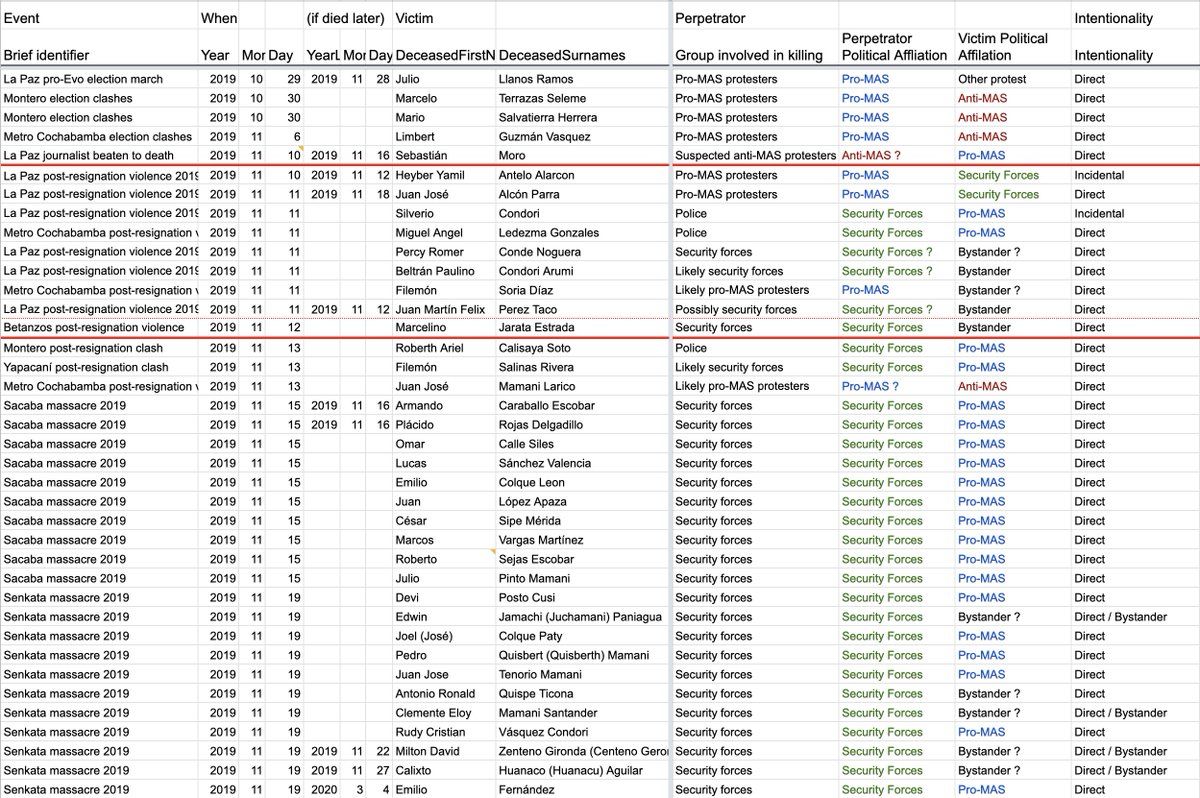1200x798 pixels.
Task: Click the '(if died later)' header cell
Action: 345,18
